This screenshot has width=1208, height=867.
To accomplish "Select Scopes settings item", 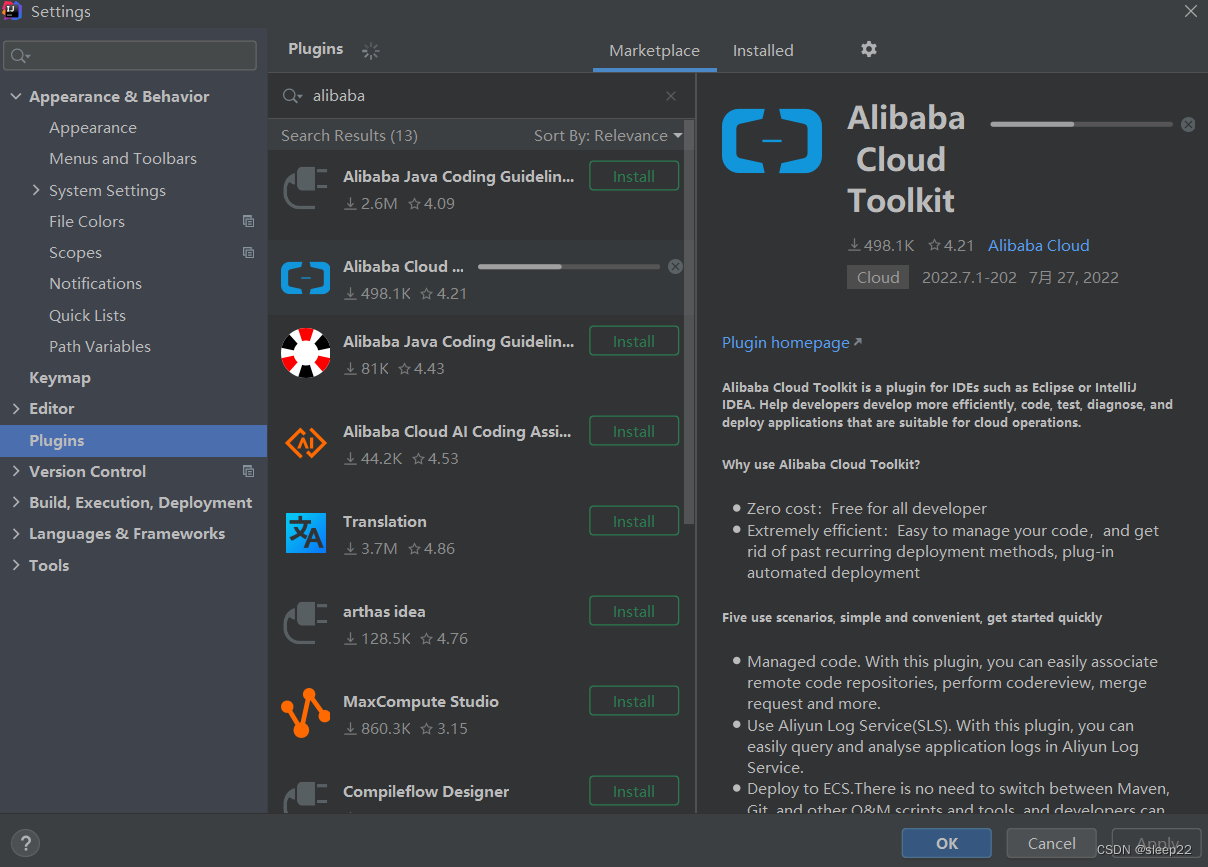I will point(75,253).
